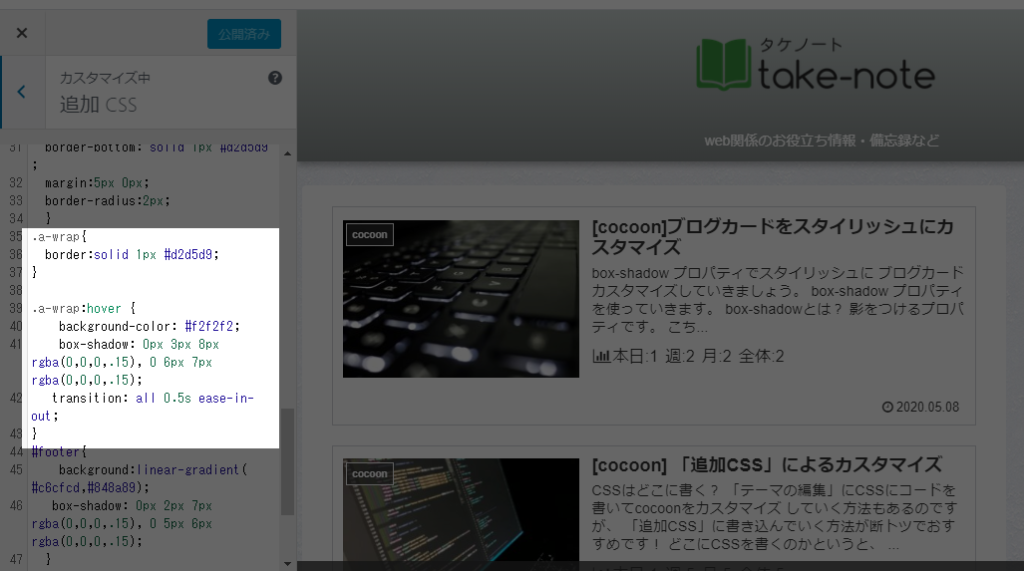Click the 公開済み publish button

(x=244, y=34)
